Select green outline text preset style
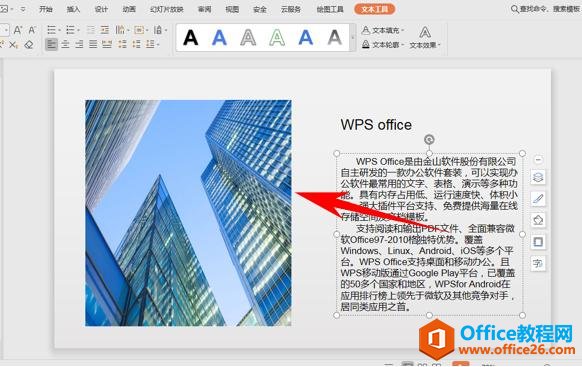 (277, 37)
